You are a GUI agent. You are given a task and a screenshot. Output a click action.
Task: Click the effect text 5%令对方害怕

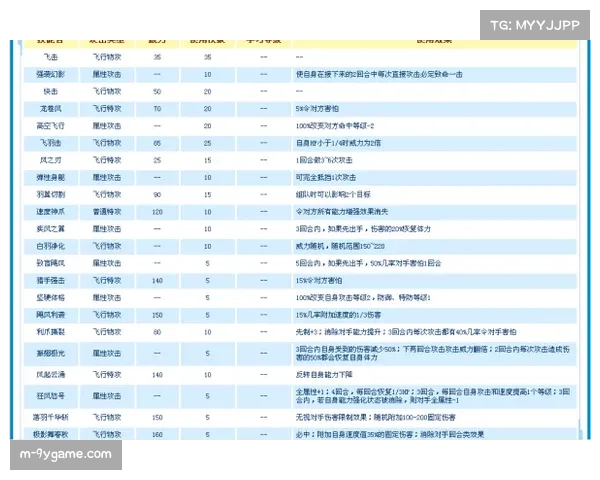(317, 109)
